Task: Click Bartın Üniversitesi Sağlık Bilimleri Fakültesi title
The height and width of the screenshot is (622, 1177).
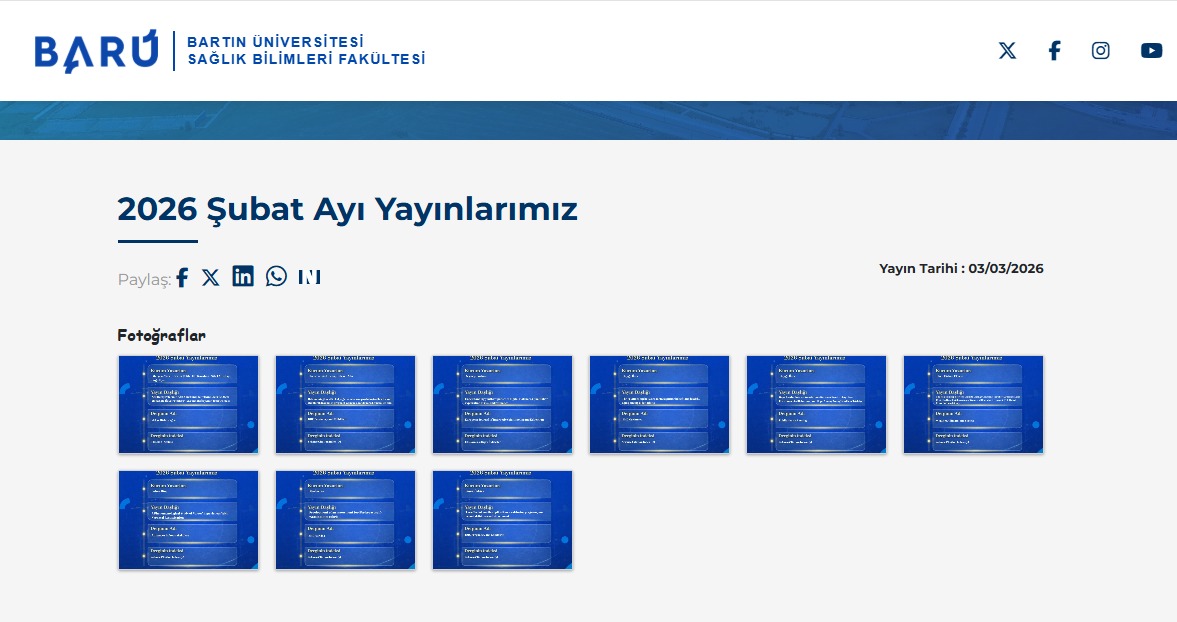Action: (x=306, y=50)
